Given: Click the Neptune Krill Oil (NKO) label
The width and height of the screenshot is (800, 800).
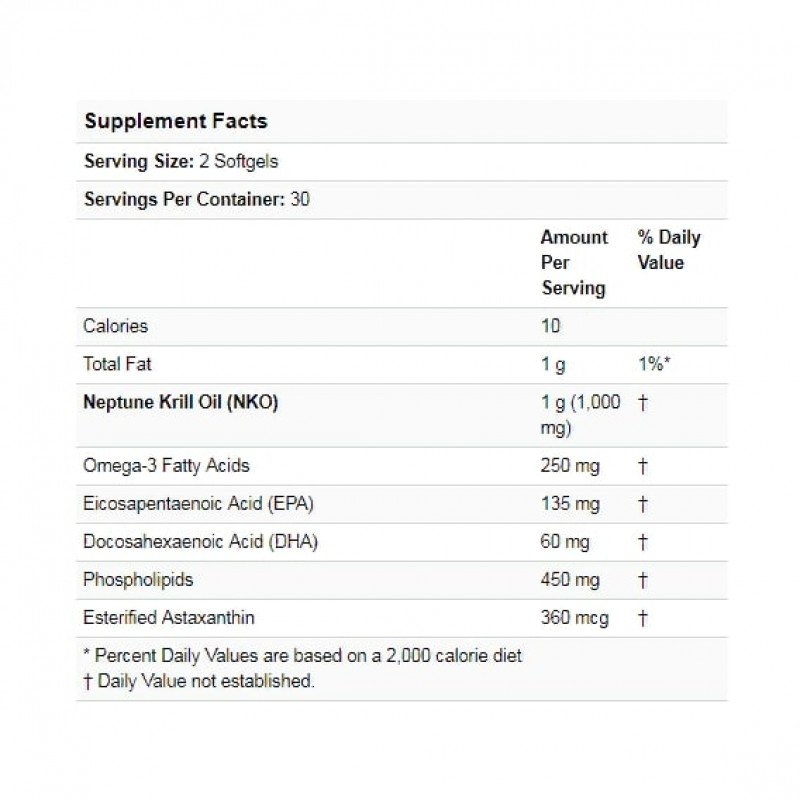Looking at the screenshot, I should pyautogui.click(x=180, y=404).
